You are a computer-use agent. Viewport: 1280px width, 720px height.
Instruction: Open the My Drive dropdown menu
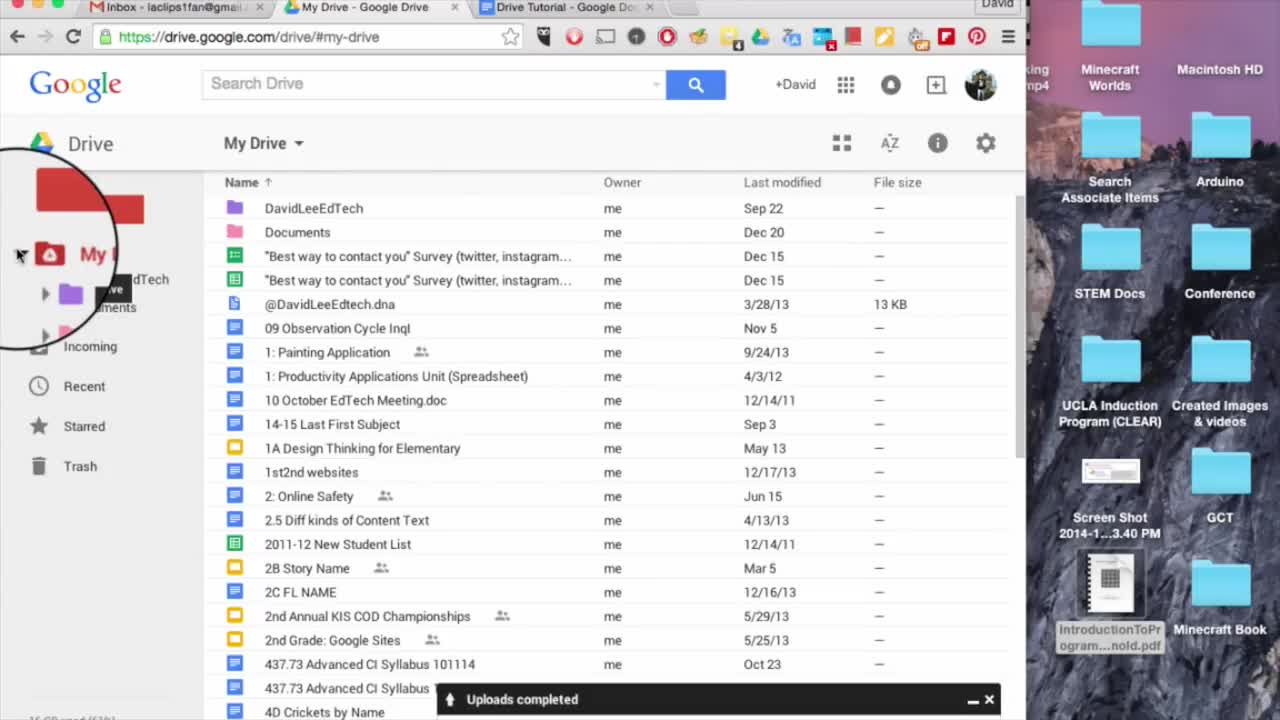(x=264, y=143)
